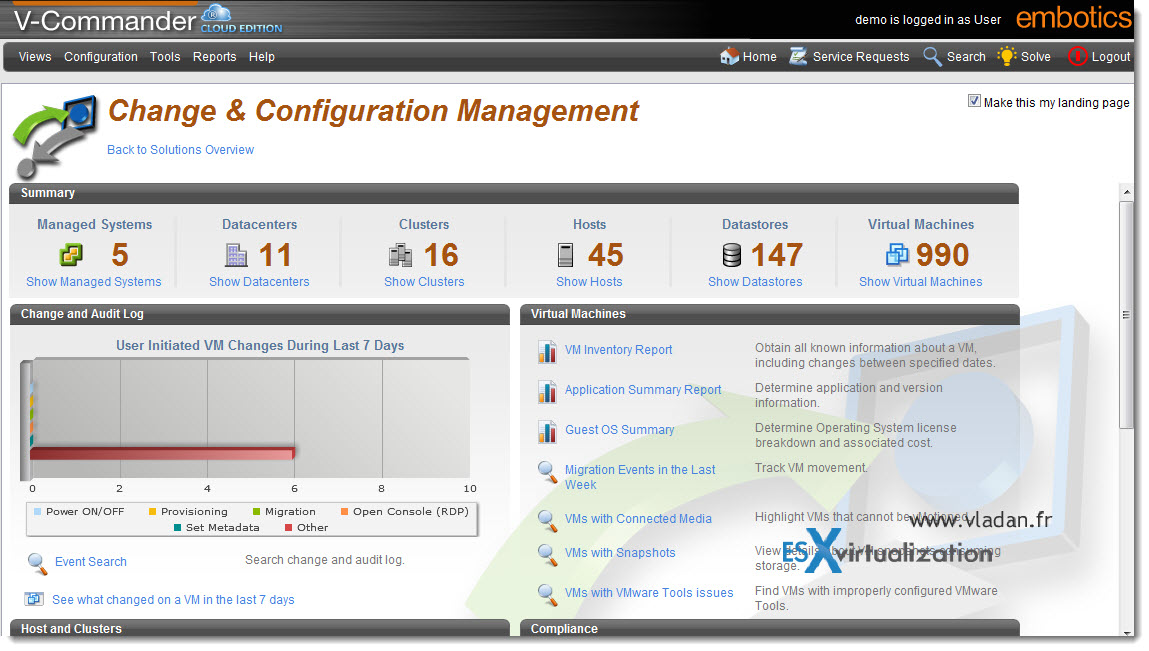Toggle 'Make this my landing page' checkbox
The image size is (1149, 651).
pyautogui.click(x=974, y=101)
